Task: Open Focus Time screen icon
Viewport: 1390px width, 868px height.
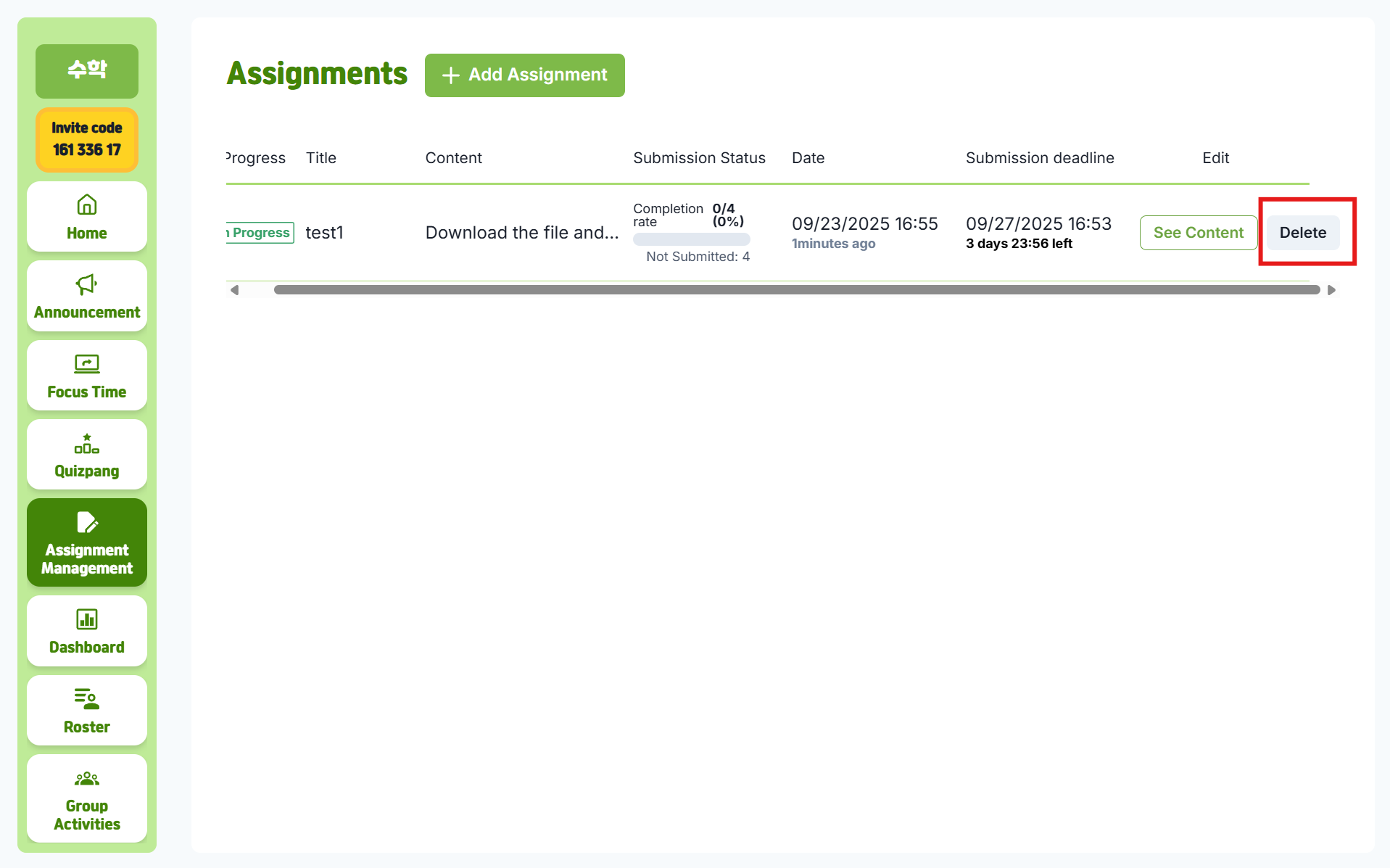Action: pos(87,363)
